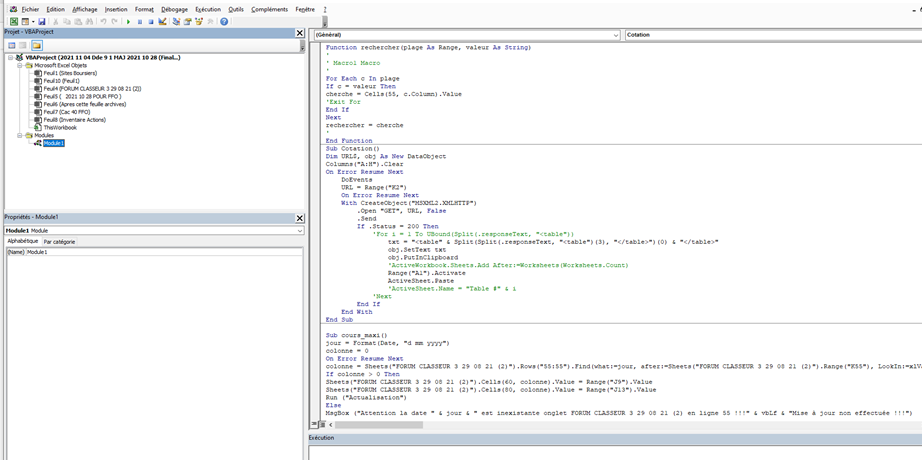Open the Help question mark icon
This screenshot has height=460, width=922.
(x=224, y=21)
